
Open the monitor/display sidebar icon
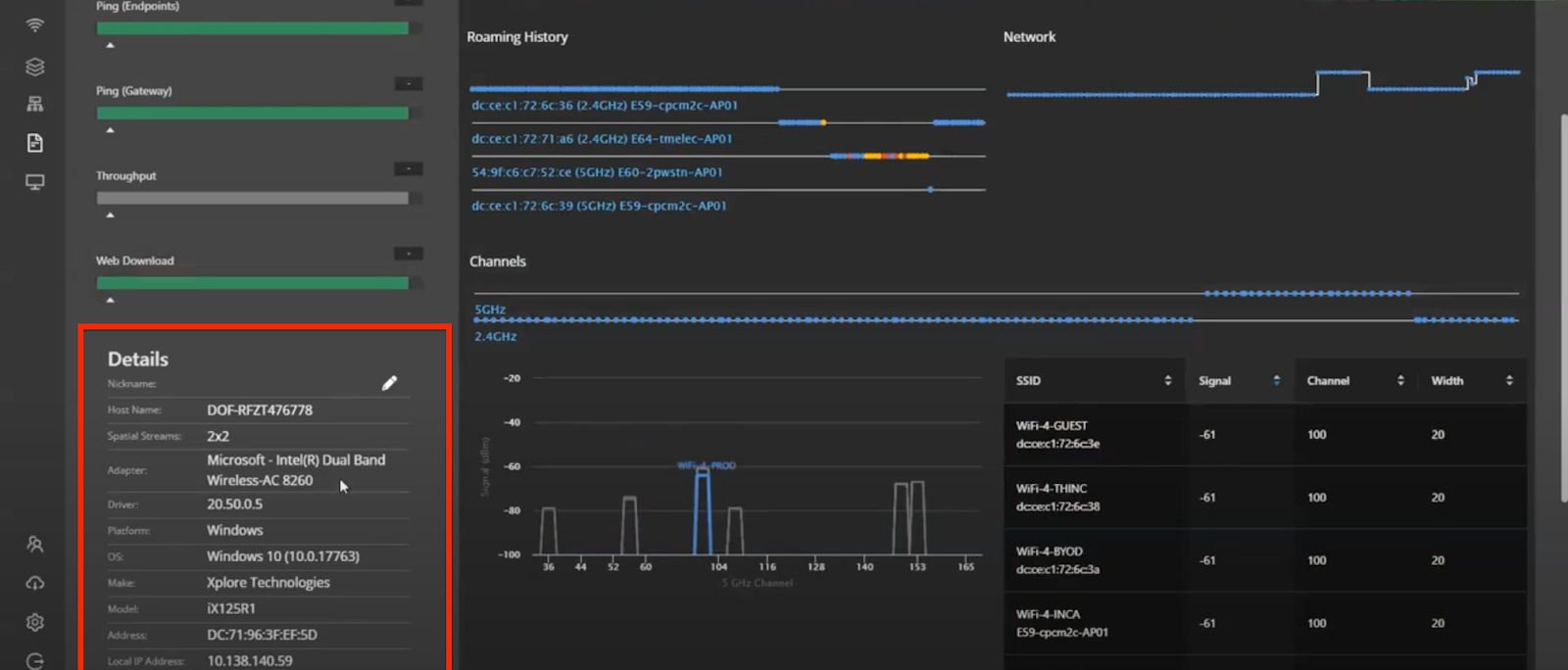pos(35,182)
